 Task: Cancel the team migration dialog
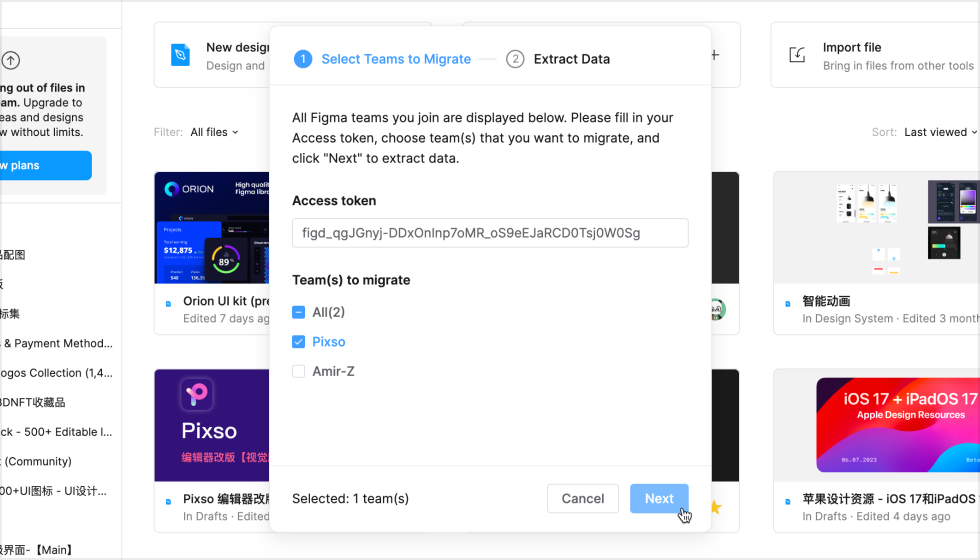(582, 498)
